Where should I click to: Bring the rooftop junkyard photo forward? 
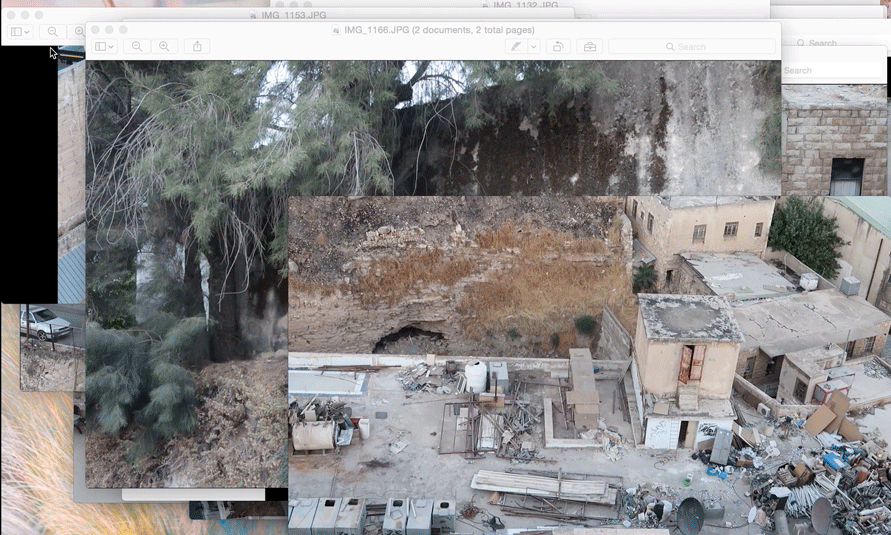point(589,365)
